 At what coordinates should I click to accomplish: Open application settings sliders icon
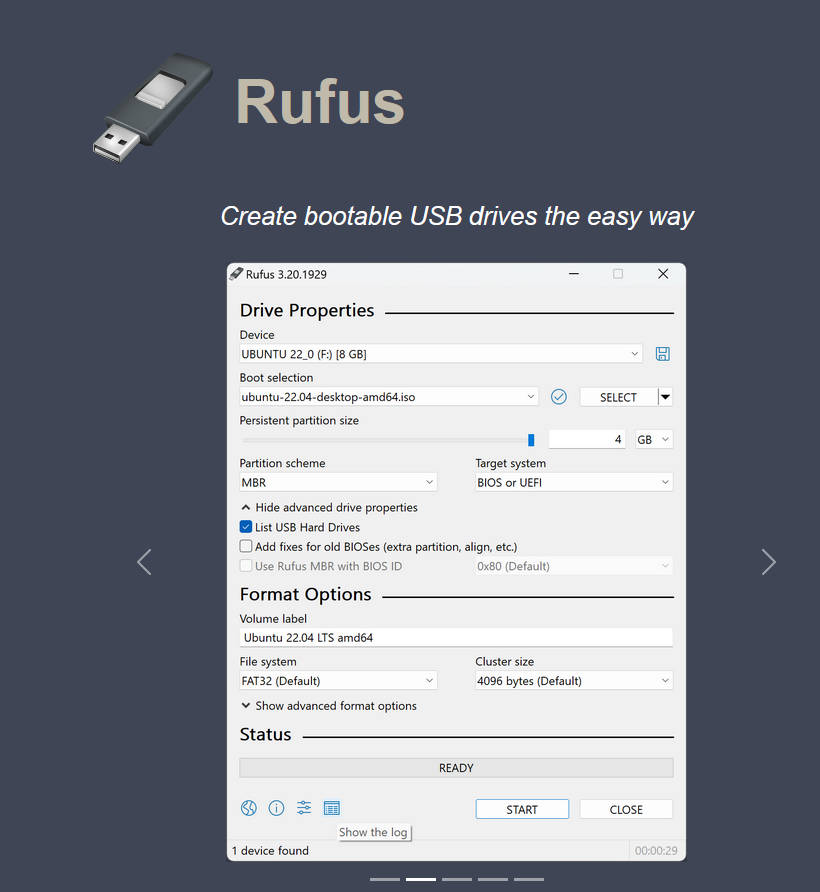304,808
